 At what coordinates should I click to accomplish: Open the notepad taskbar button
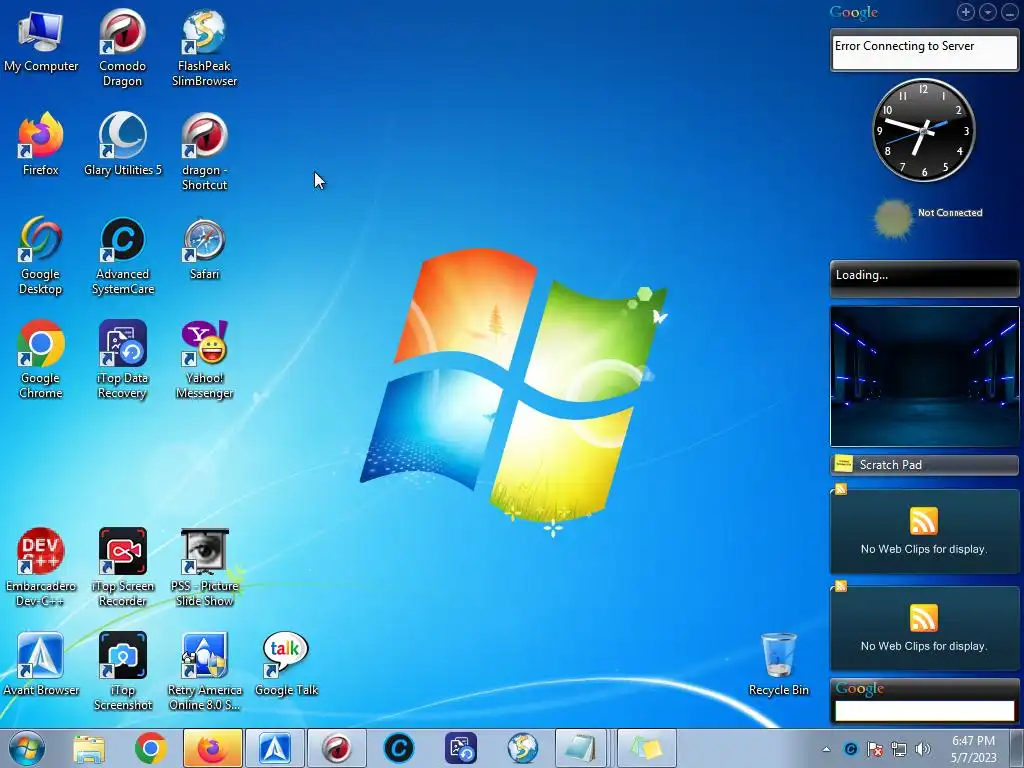581,748
